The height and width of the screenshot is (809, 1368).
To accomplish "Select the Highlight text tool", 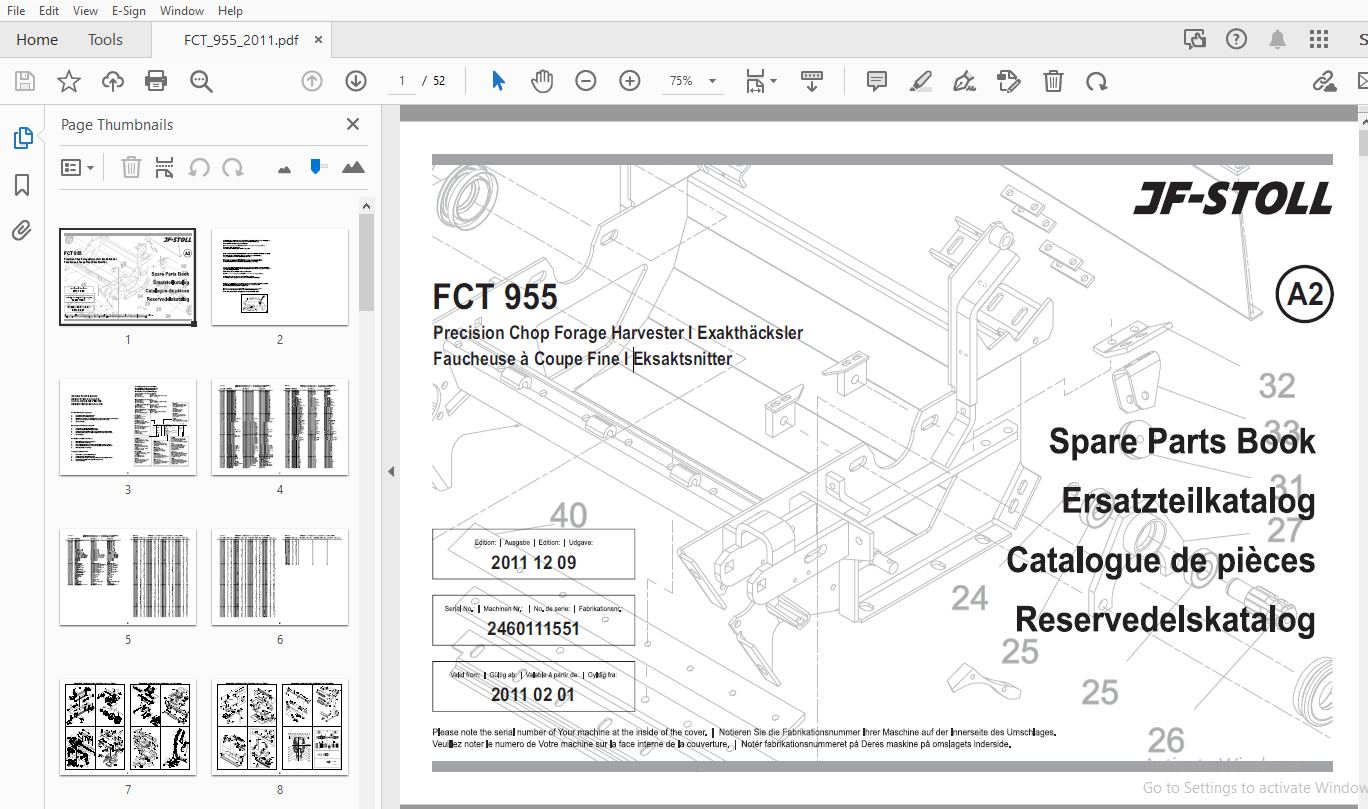I will click(921, 81).
